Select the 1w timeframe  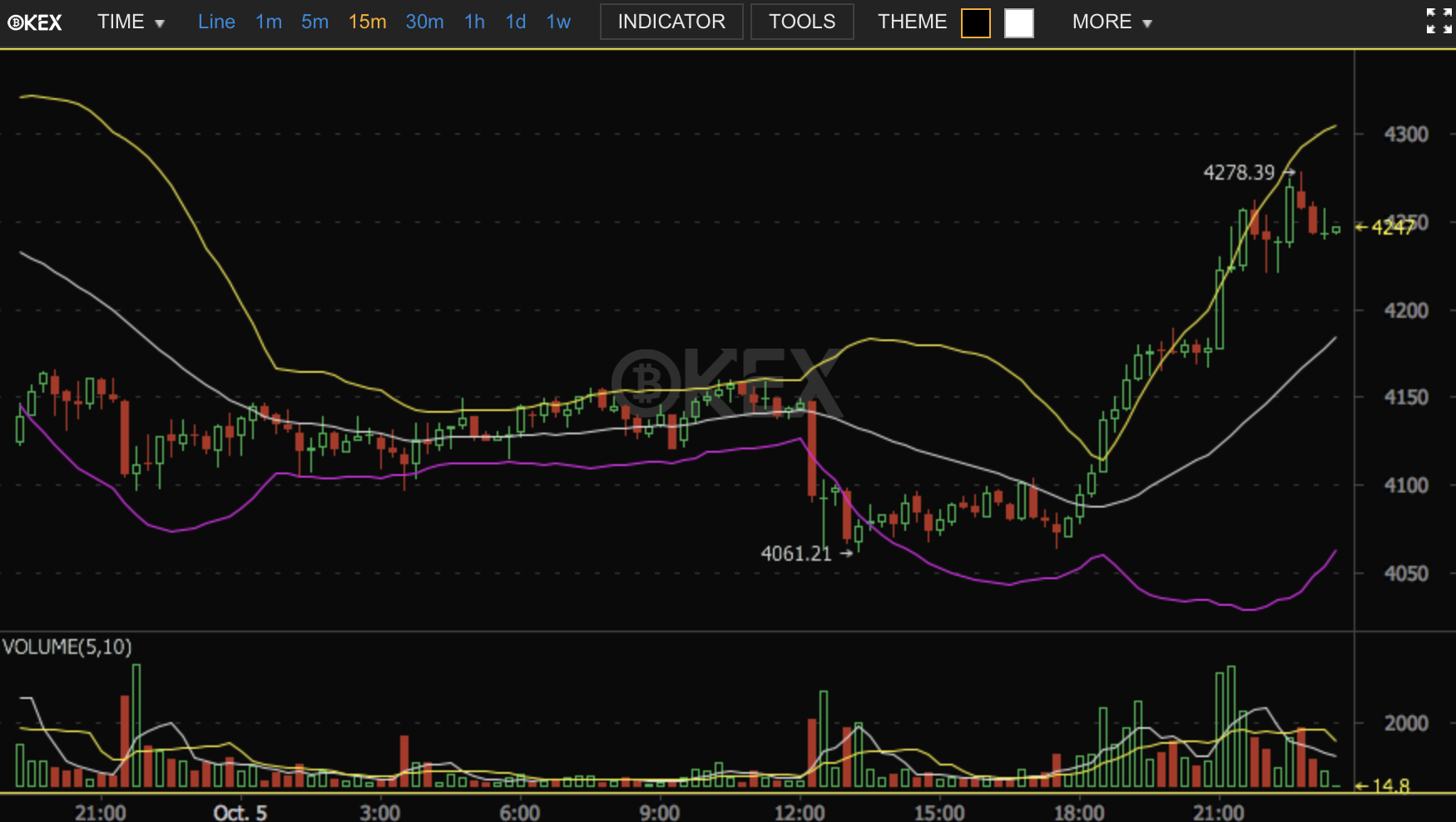558,22
